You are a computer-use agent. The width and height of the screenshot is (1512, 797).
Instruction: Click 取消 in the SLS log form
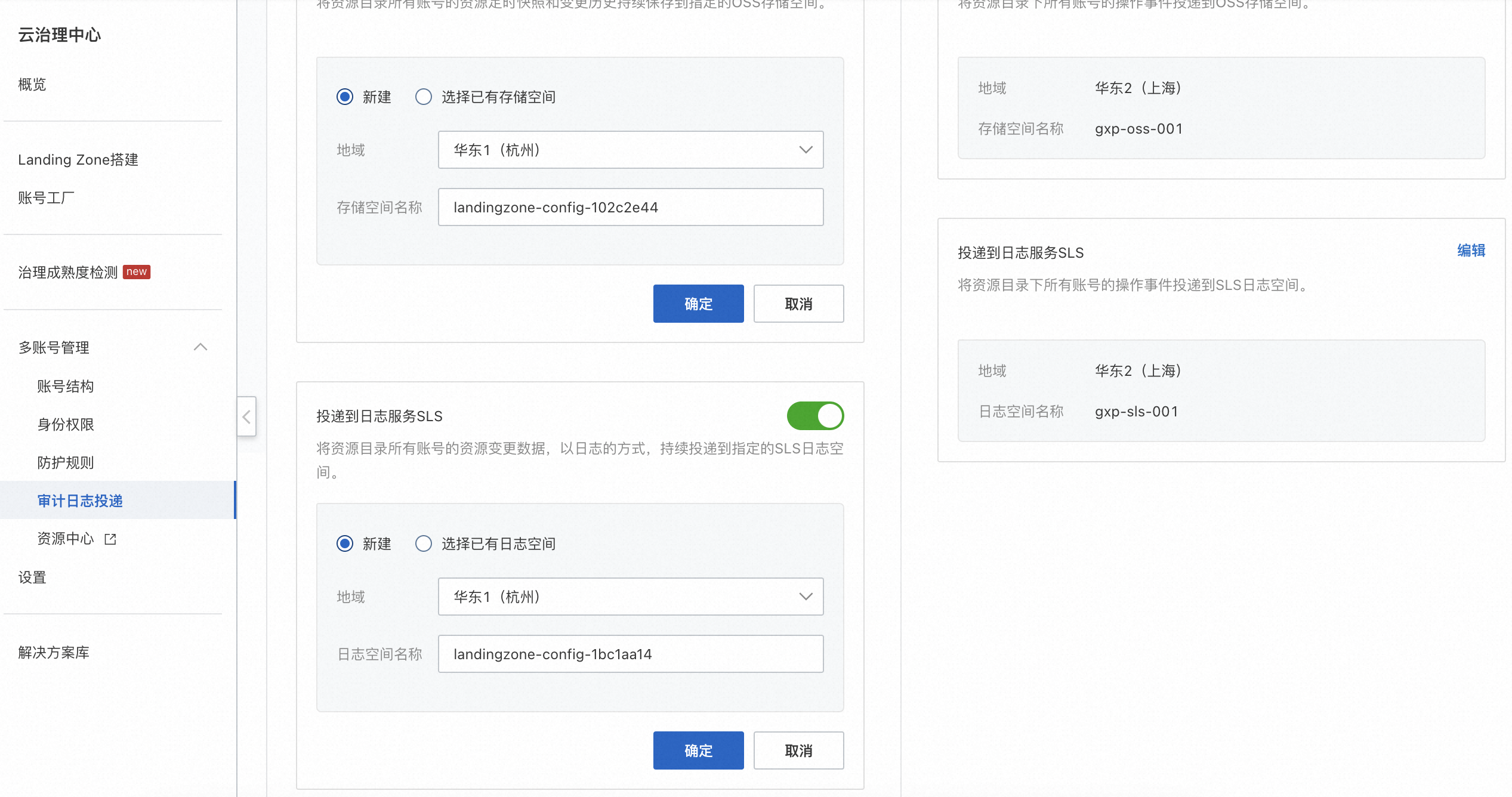798,750
